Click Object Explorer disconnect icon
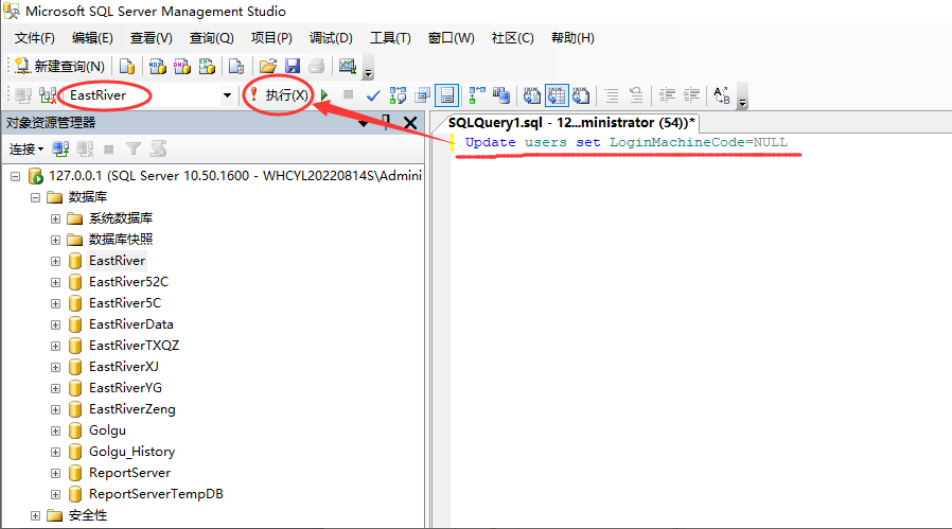The image size is (952, 529). point(85,149)
